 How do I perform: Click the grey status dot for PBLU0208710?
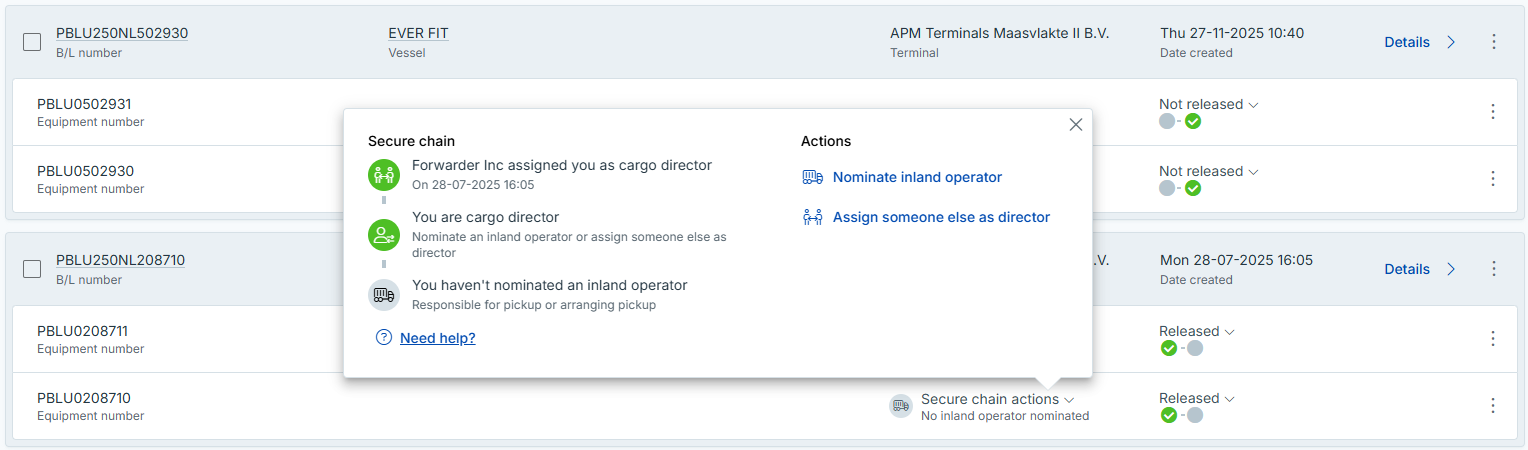tap(1195, 415)
